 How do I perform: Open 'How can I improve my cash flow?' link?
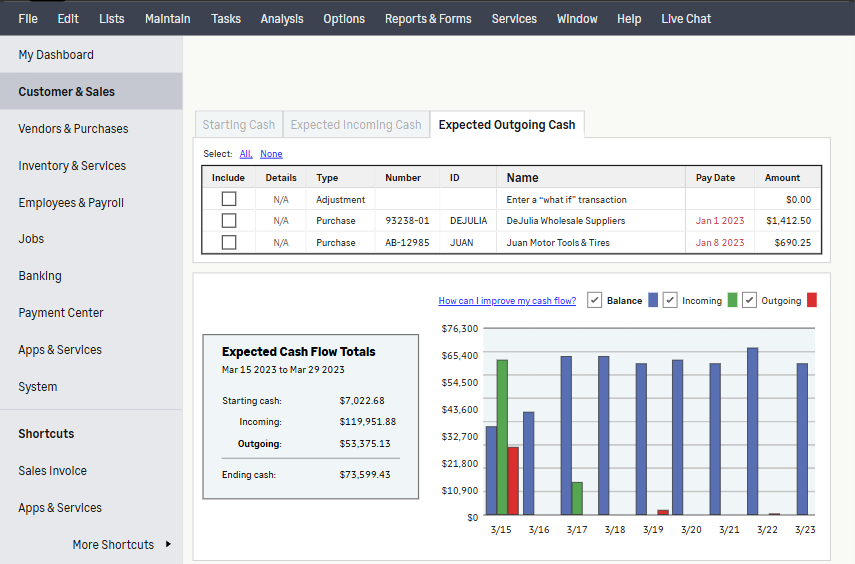tap(507, 301)
